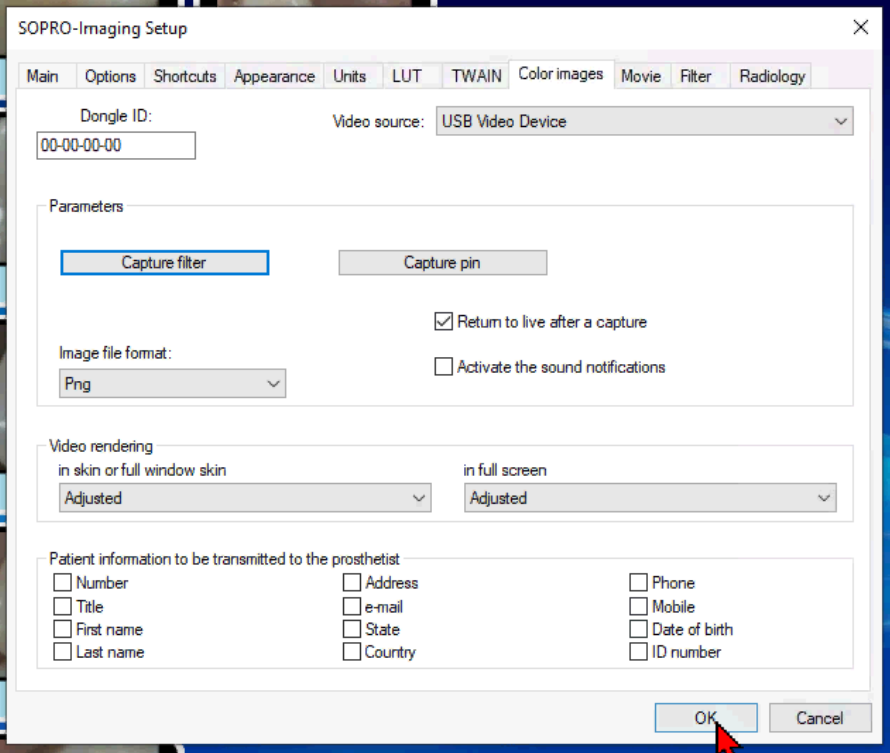Image resolution: width=890 pixels, height=753 pixels.
Task: Click the Capture pin button
Action: [443, 263]
